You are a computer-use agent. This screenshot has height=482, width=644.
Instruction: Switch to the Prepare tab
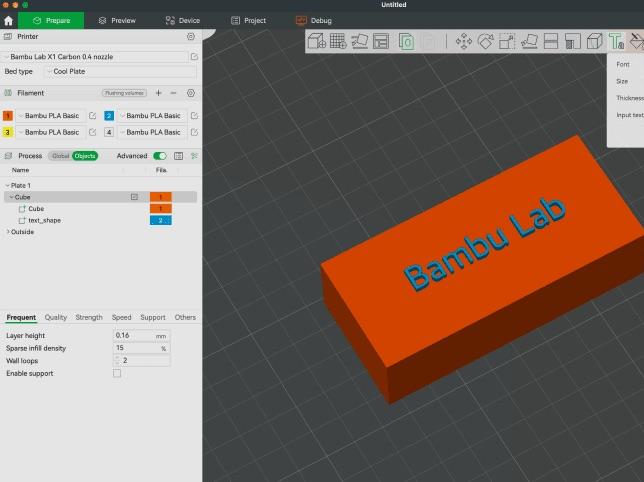click(x=51, y=21)
